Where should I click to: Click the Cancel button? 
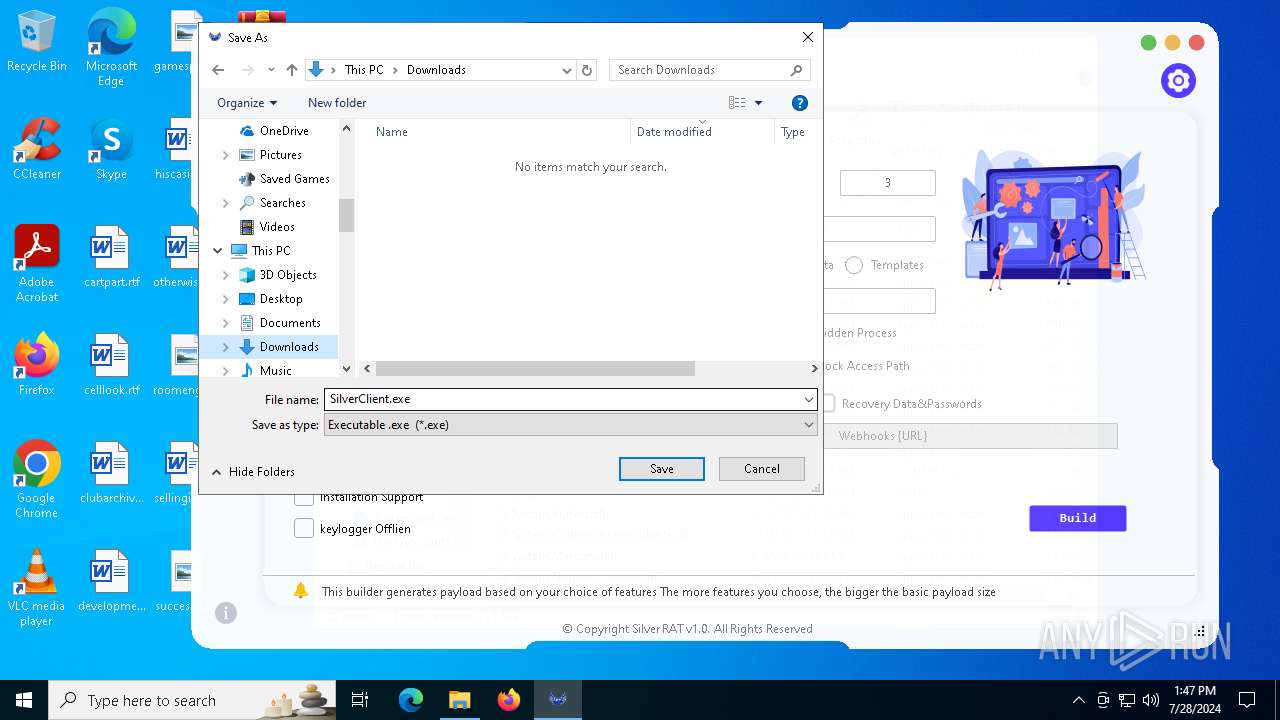[x=762, y=469]
